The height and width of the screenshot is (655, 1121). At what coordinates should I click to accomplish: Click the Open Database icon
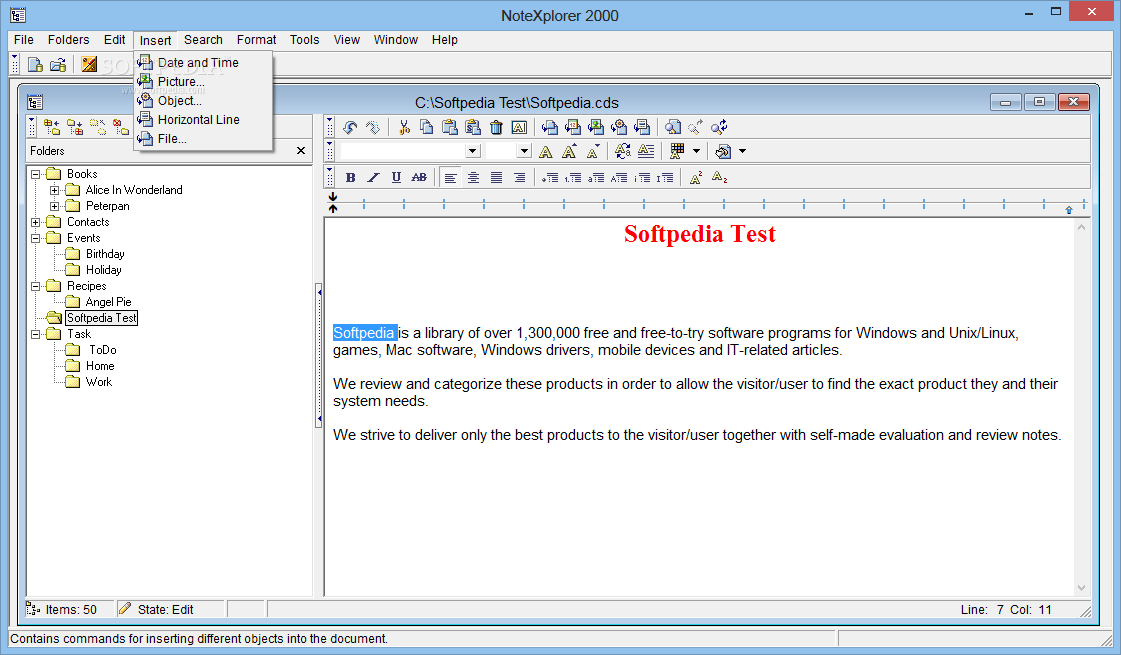(x=58, y=64)
